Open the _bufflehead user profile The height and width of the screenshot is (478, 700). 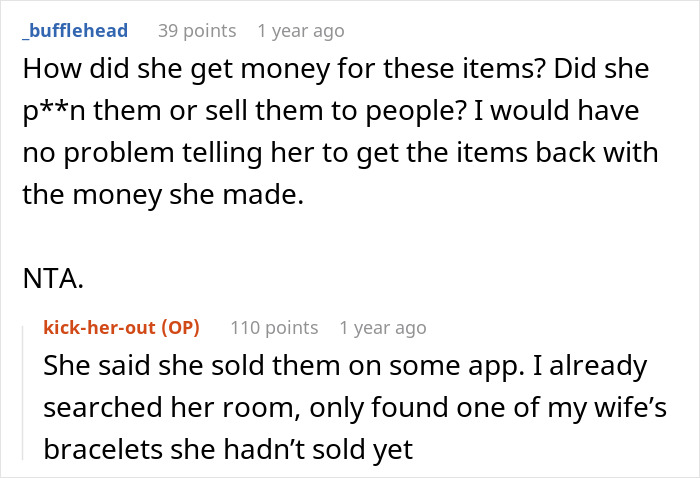click(74, 30)
